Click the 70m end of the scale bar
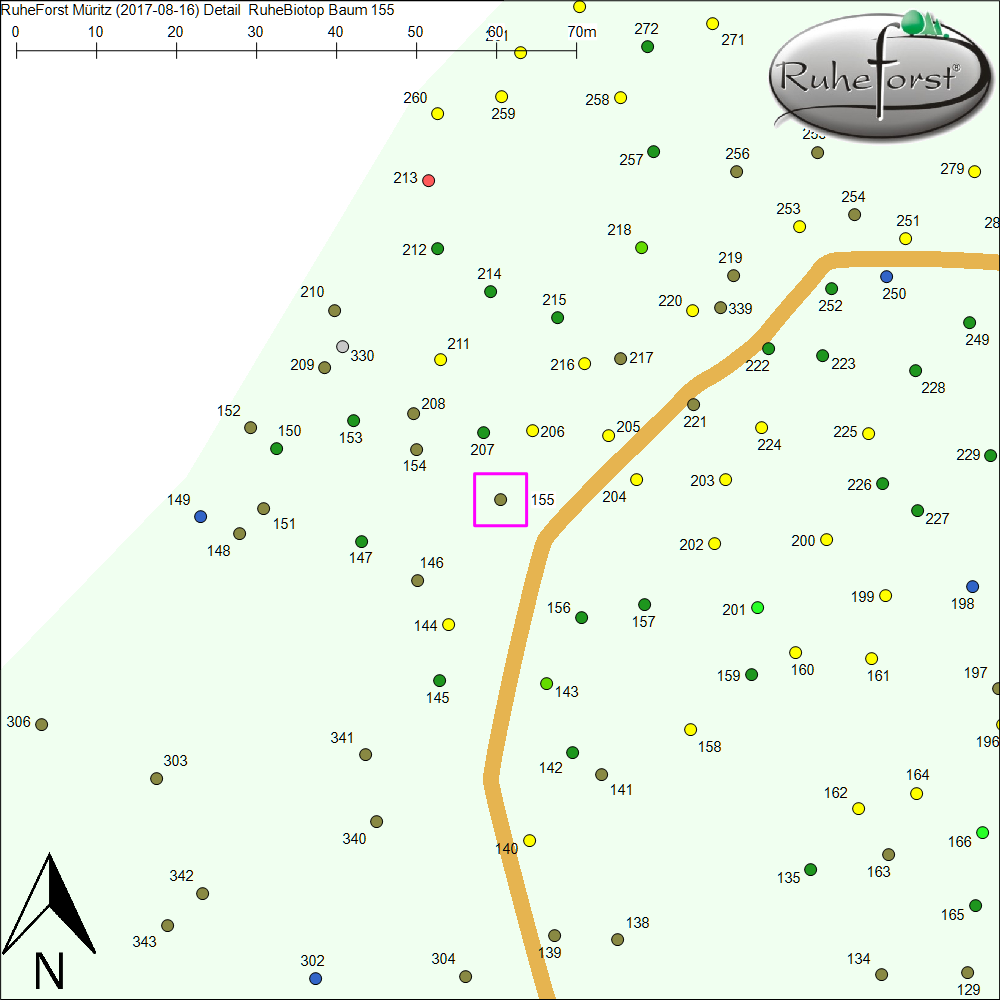The height and width of the screenshot is (1000, 1000). coord(576,49)
